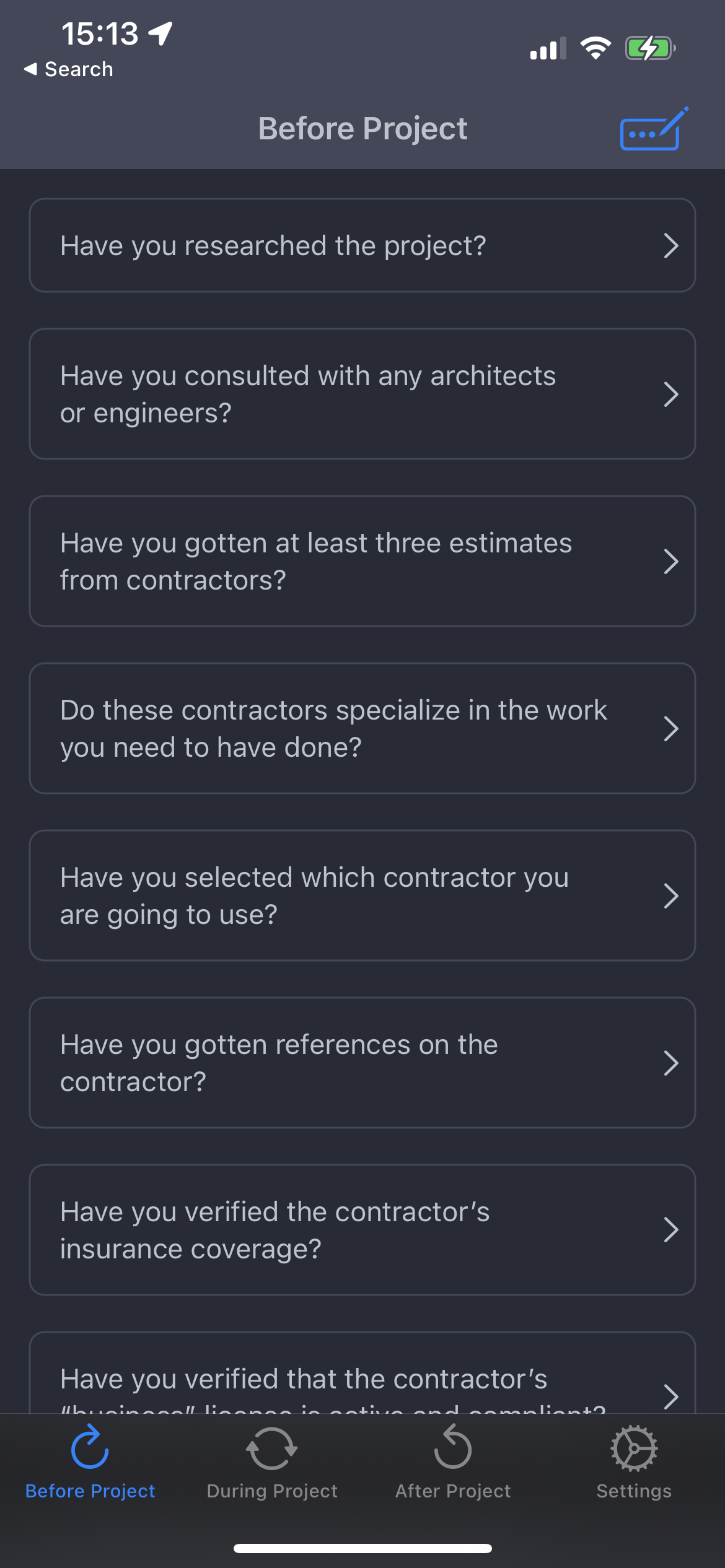Switch to During Project tab label

coord(272,1491)
